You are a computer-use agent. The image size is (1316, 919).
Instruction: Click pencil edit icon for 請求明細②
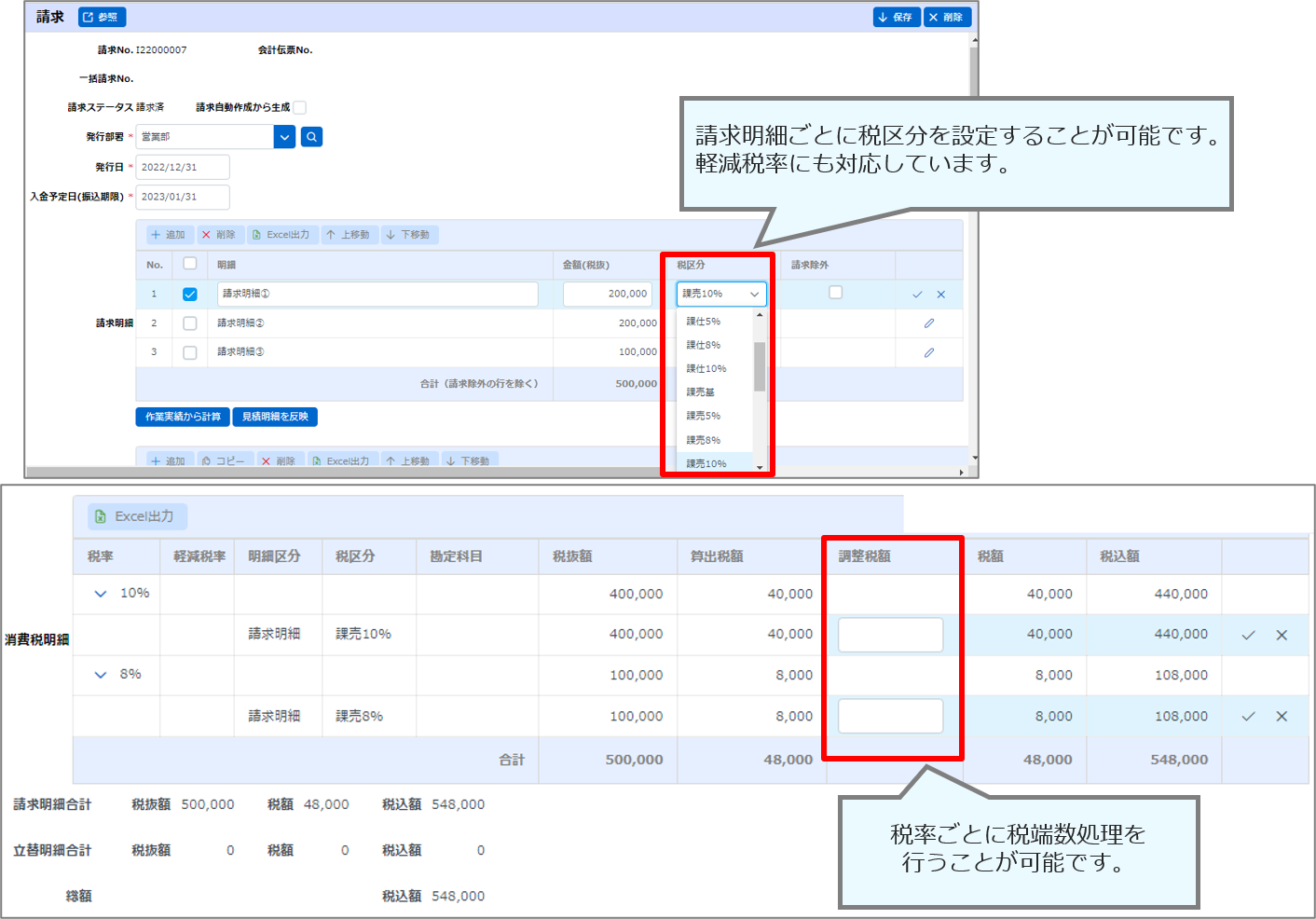pyautogui.click(x=929, y=323)
